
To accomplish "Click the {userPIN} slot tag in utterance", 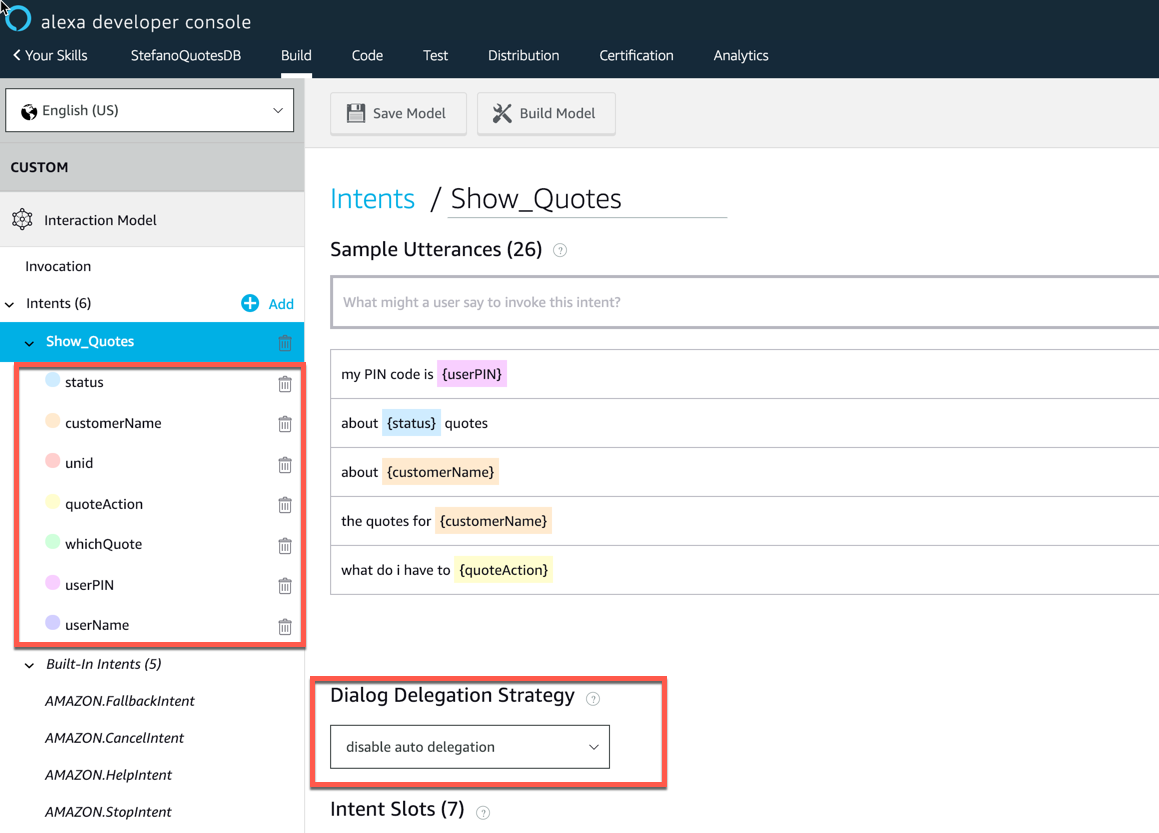I will pos(472,374).
